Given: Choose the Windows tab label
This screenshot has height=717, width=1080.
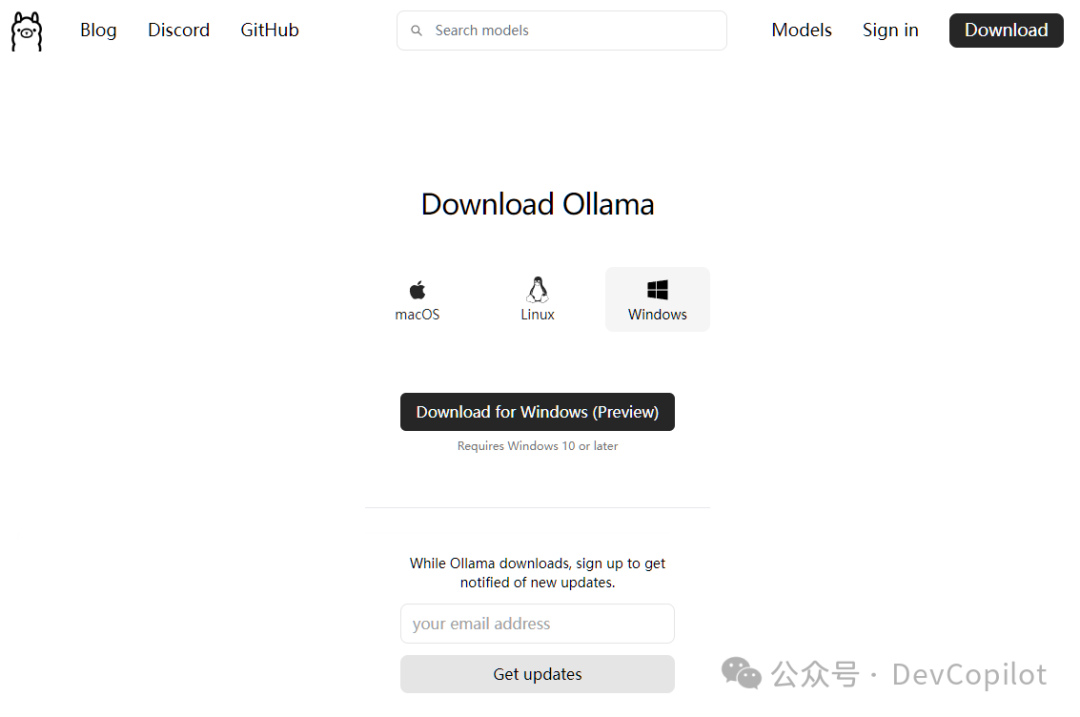Looking at the screenshot, I should click(658, 315).
